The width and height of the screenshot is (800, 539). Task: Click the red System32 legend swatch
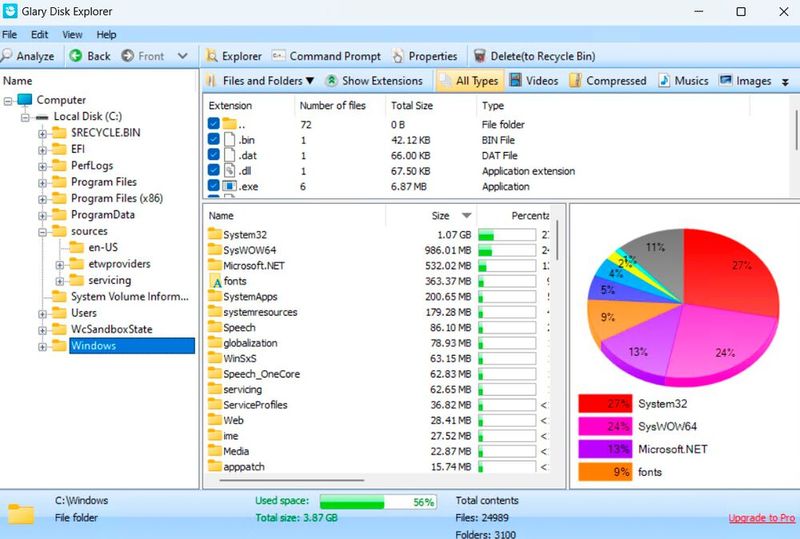605,403
